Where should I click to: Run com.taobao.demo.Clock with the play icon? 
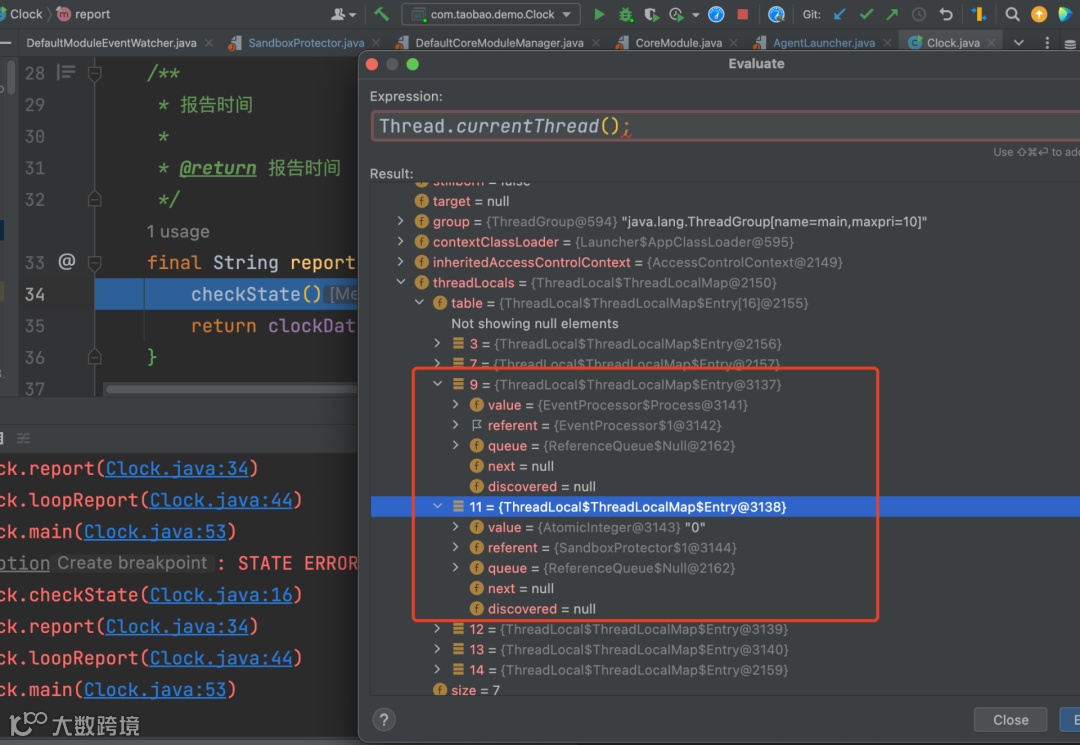click(x=599, y=14)
